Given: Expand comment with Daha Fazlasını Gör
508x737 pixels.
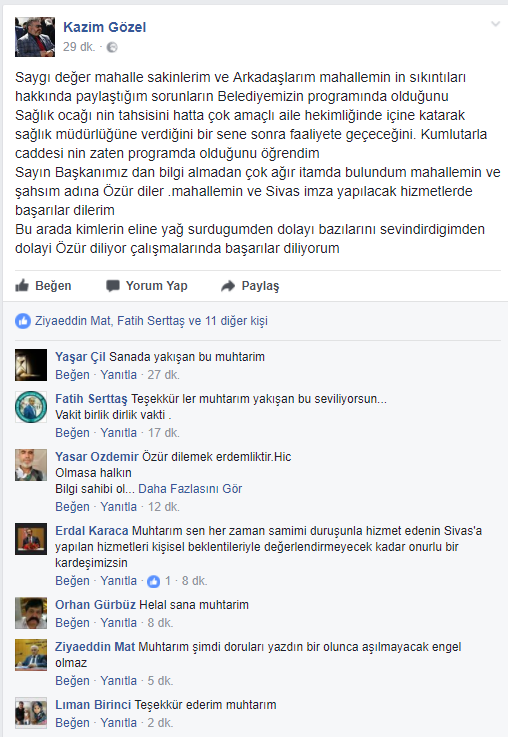Looking at the screenshot, I should pyautogui.click(x=190, y=489).
